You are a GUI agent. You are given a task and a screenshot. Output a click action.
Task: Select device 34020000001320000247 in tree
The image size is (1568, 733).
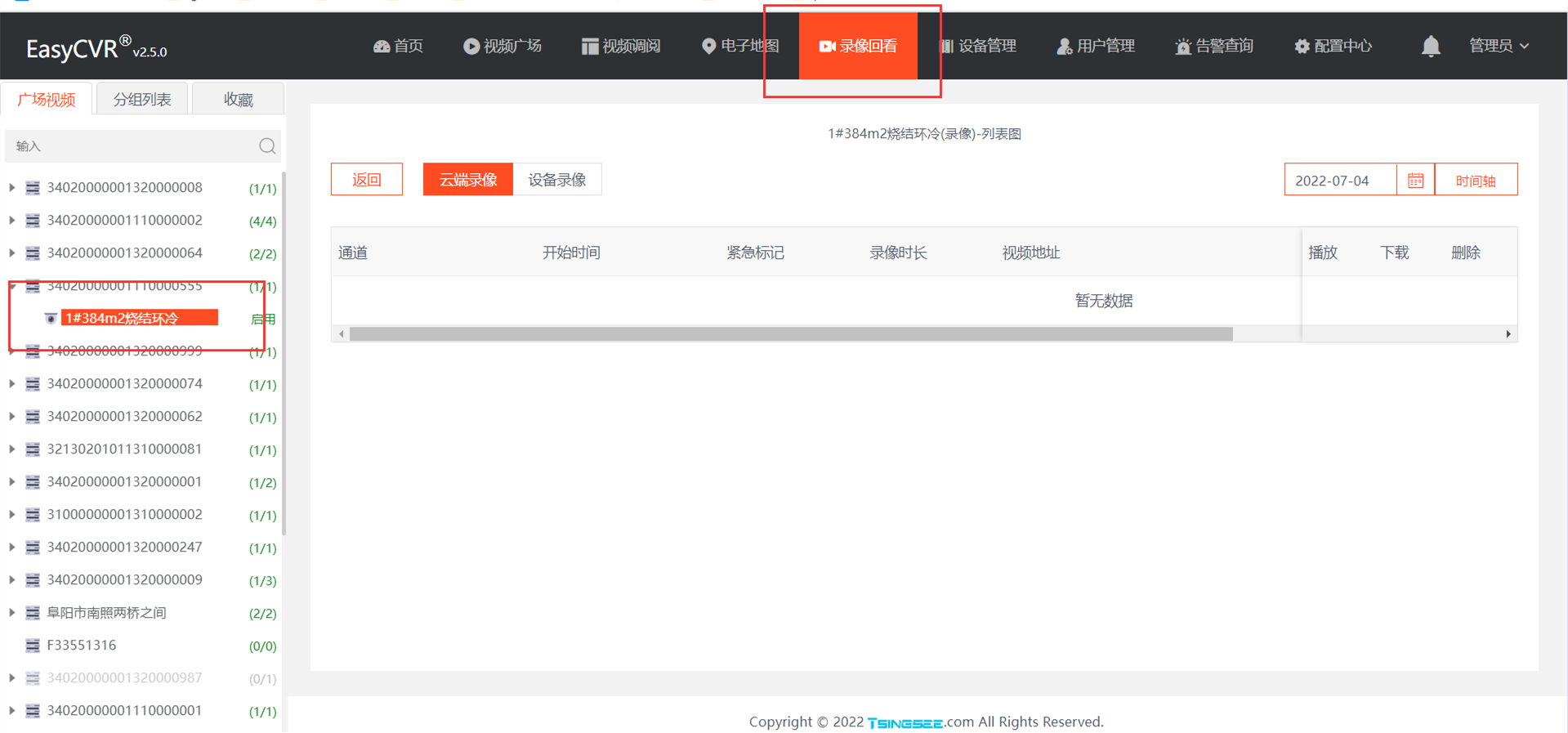[124, 548]
